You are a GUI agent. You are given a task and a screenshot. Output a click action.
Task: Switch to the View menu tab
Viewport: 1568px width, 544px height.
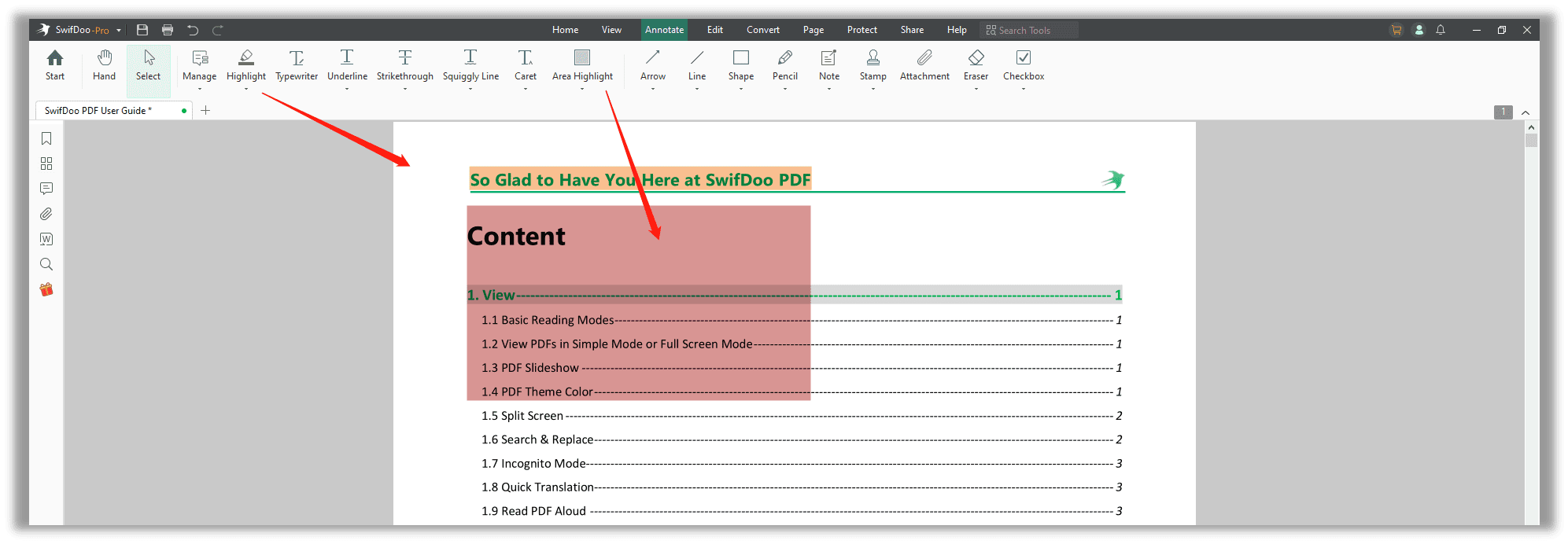point(611,30)
